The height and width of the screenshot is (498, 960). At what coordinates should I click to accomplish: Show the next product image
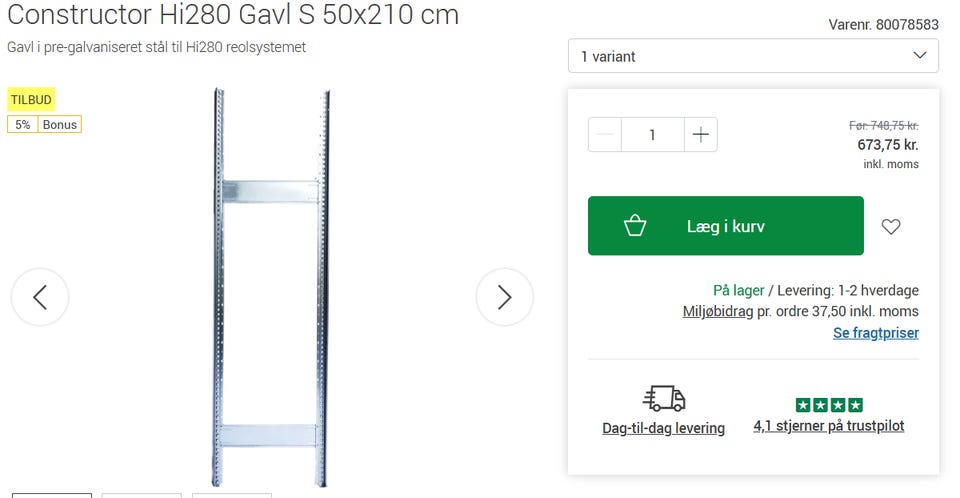click(x=504, y=297)
